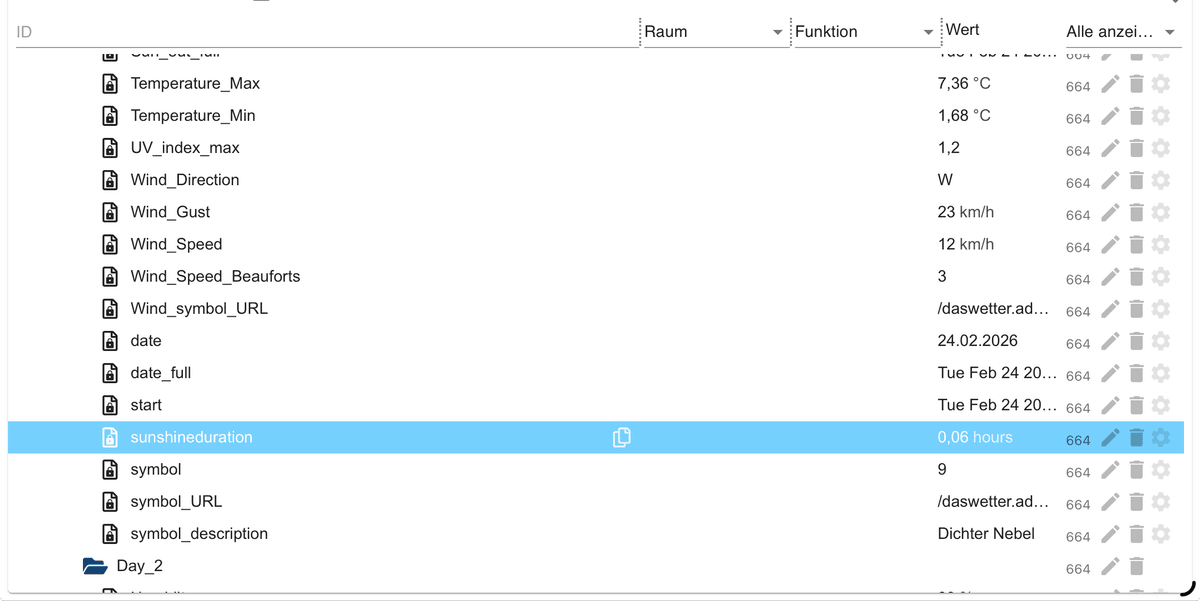1200x601 pixels.
Task: Select the Wind_Speed_Beauforts tree row
Action: tap(215, 277)
